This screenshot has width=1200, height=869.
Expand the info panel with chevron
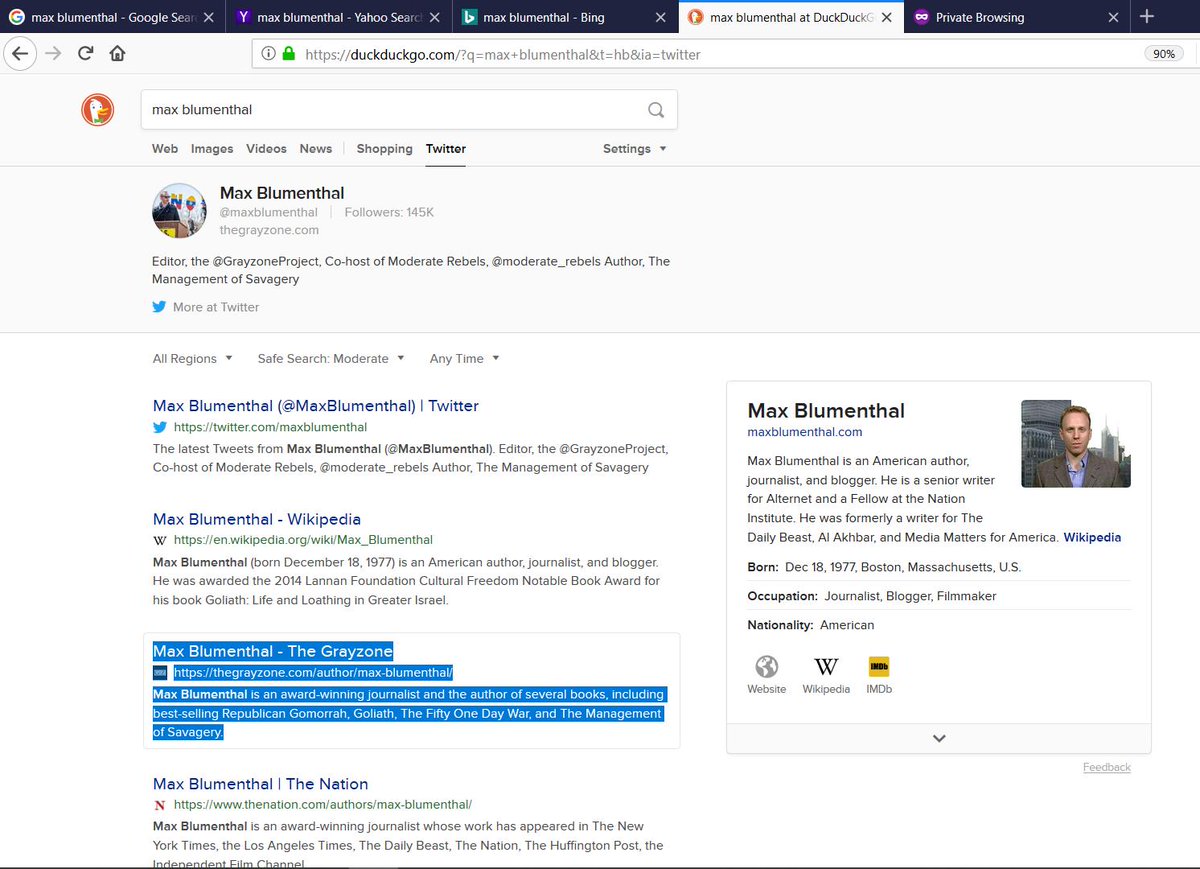pyautogui.click(x=938, y=738)
